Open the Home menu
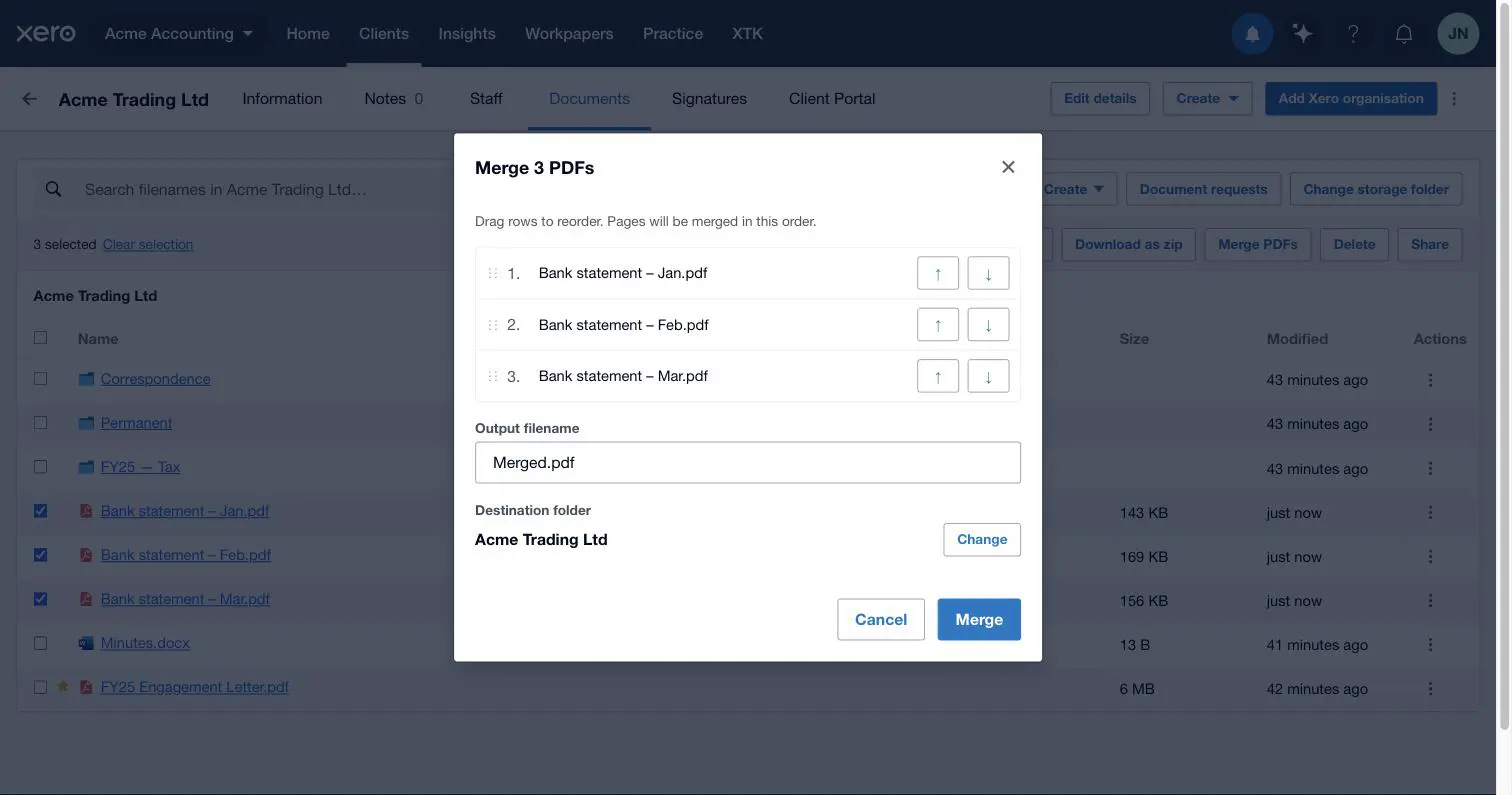The image size is (1512, 795). pyautogui.click(x=308, y=33)
